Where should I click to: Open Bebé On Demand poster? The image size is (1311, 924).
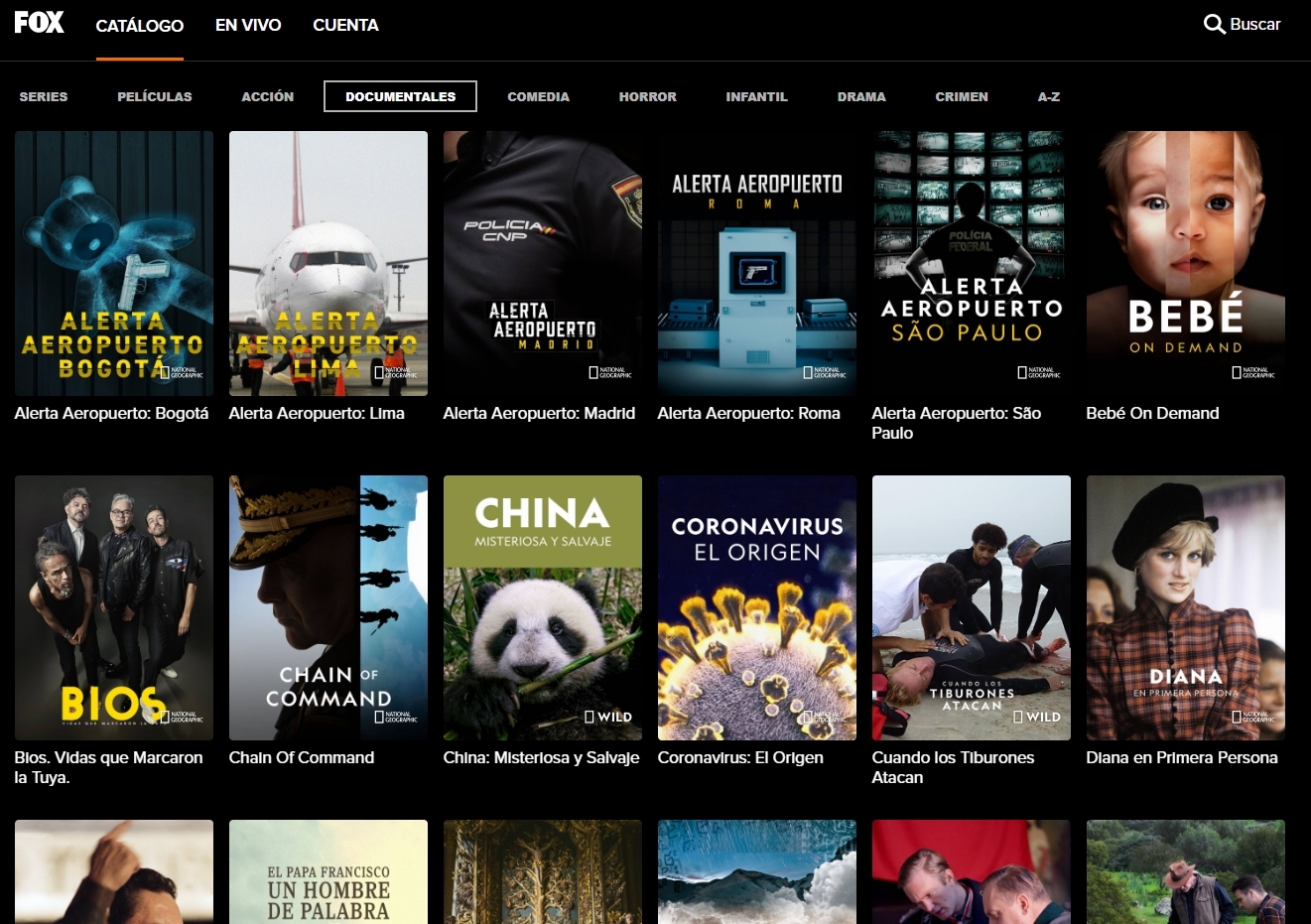(1186, 263)
